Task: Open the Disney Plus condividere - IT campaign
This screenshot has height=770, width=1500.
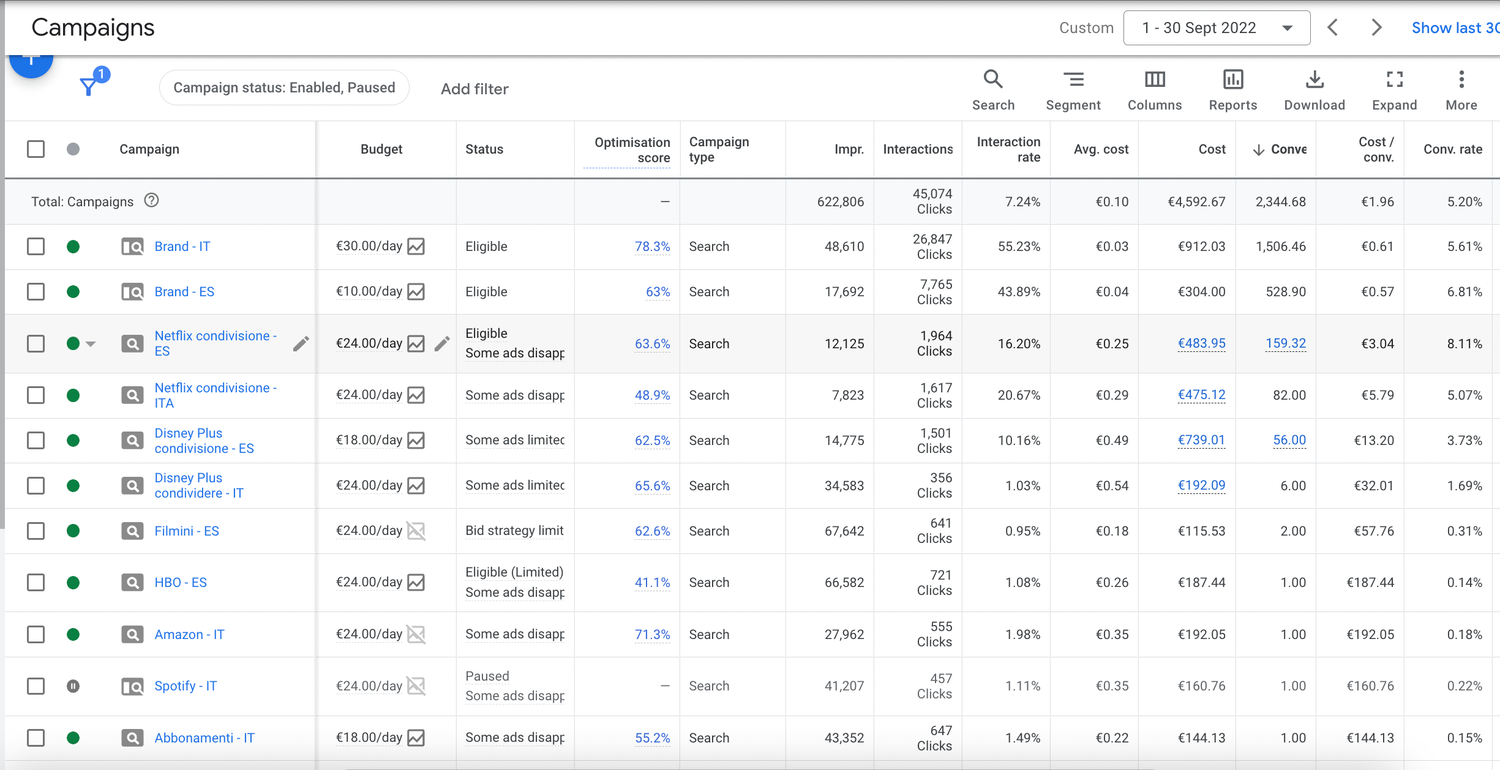Action: pyautogui.click(x=199, y=486)
